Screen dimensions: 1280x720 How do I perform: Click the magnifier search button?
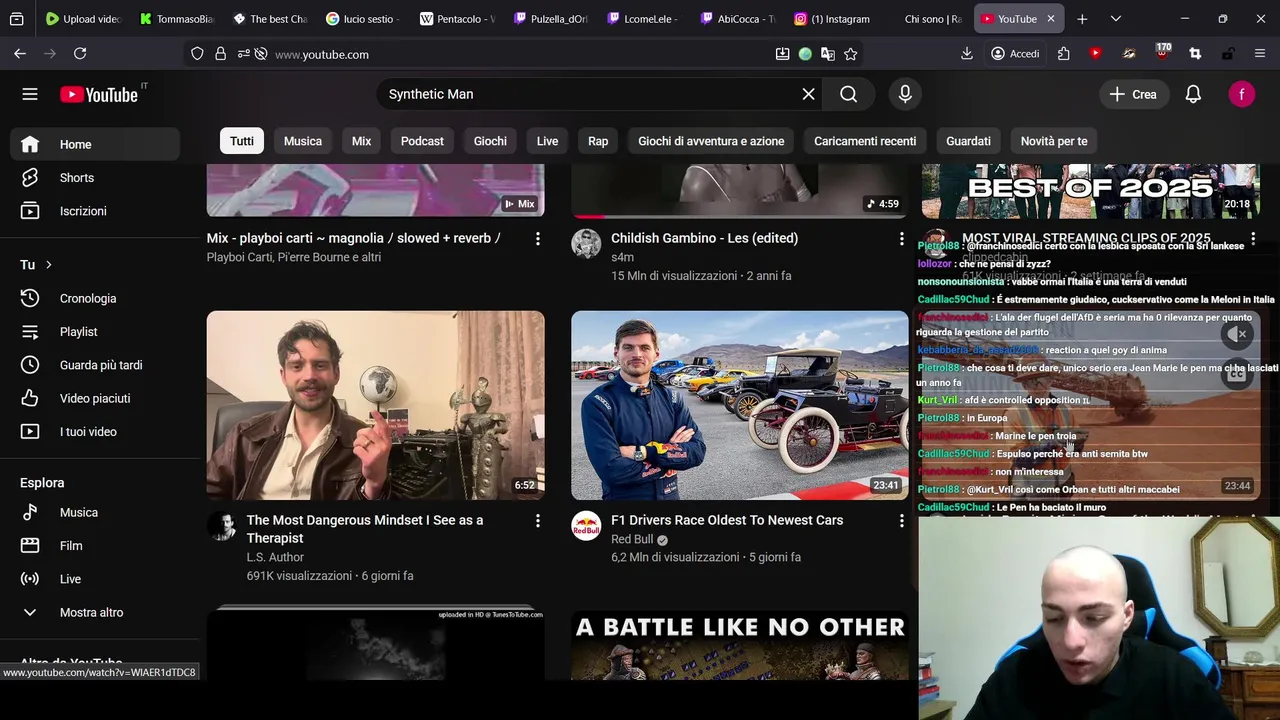coord(849,94)
